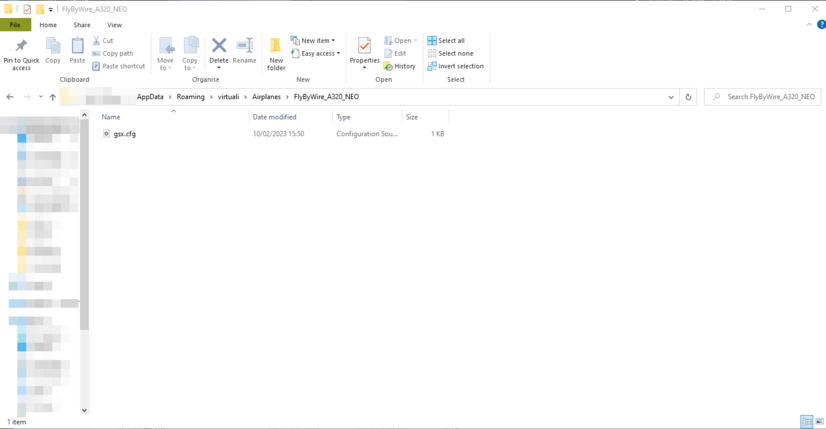Screen dimensions: 826x429
Task: Switch to details view layout
Action: click(806, 422)
